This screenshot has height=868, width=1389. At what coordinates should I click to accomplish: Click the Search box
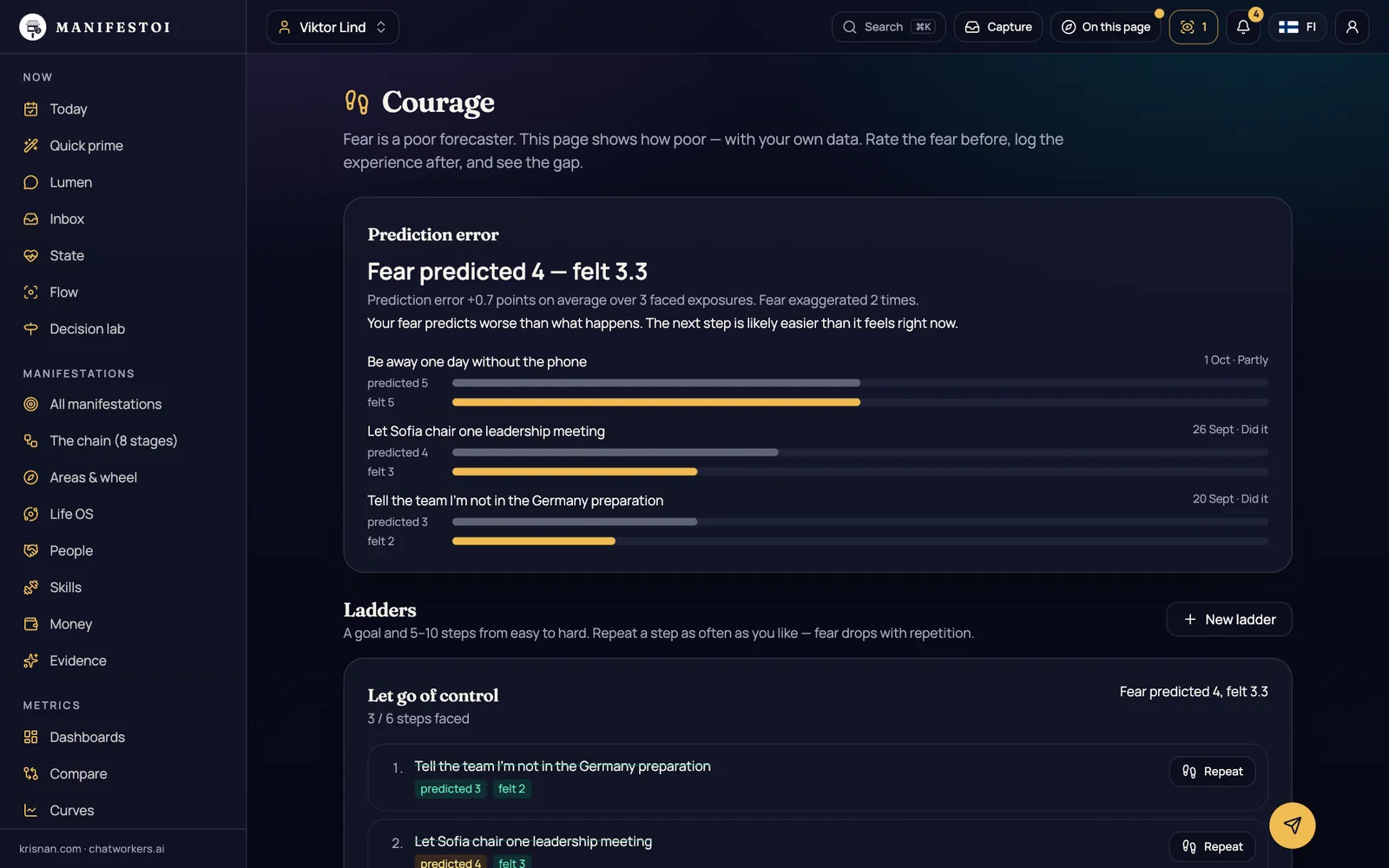click(888, 27)
